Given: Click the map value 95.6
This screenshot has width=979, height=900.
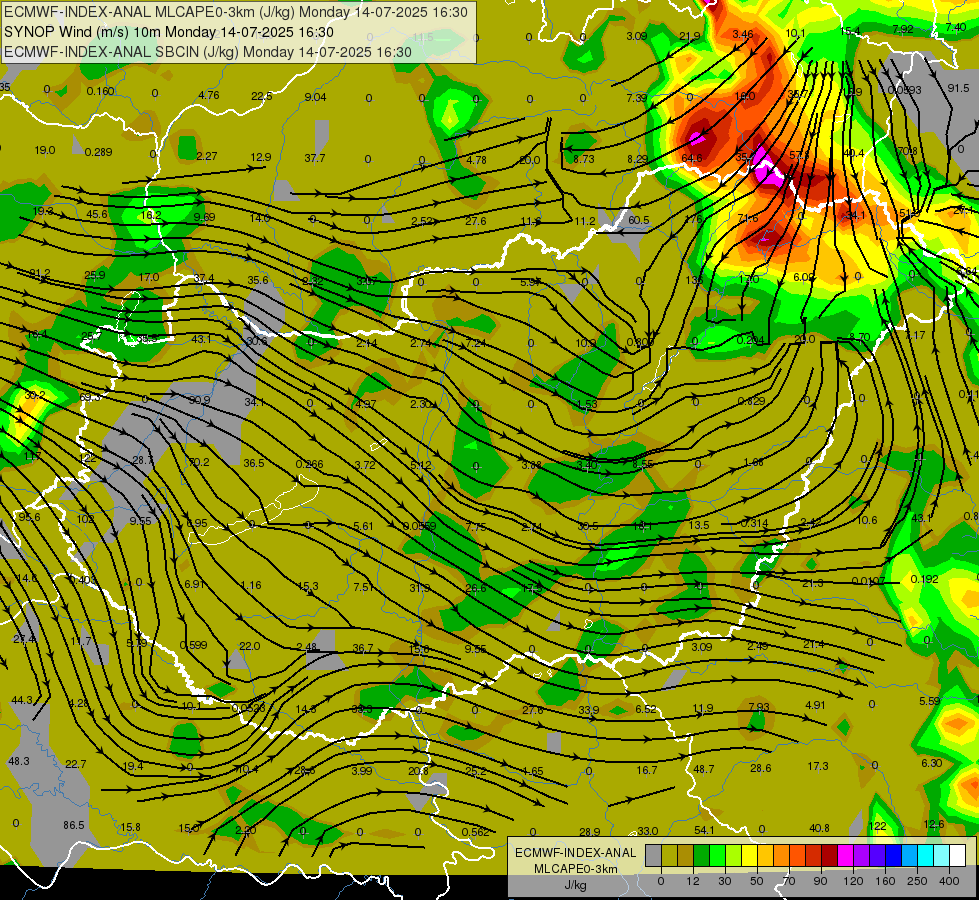Looking at the screenshot, I should tap(29, 517).
